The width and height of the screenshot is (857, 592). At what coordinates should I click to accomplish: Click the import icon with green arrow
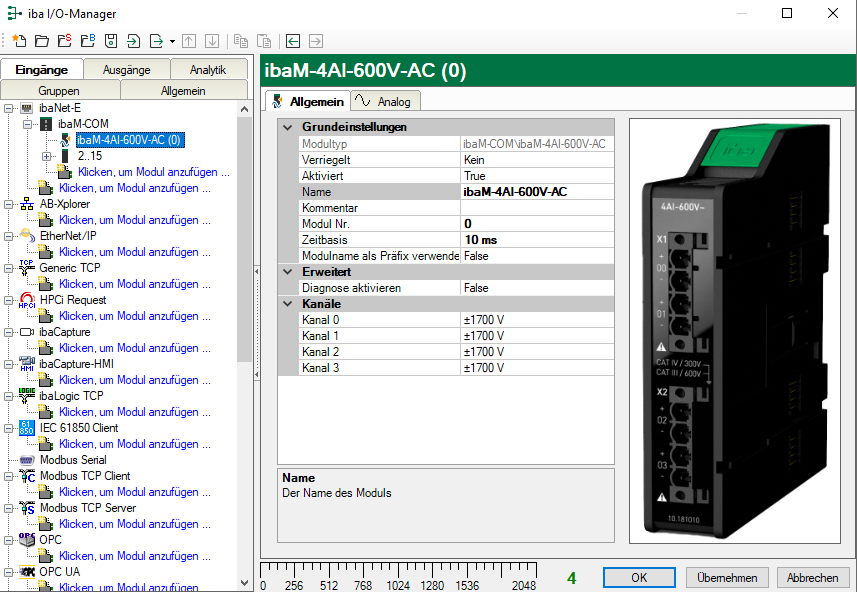(133, 41)
